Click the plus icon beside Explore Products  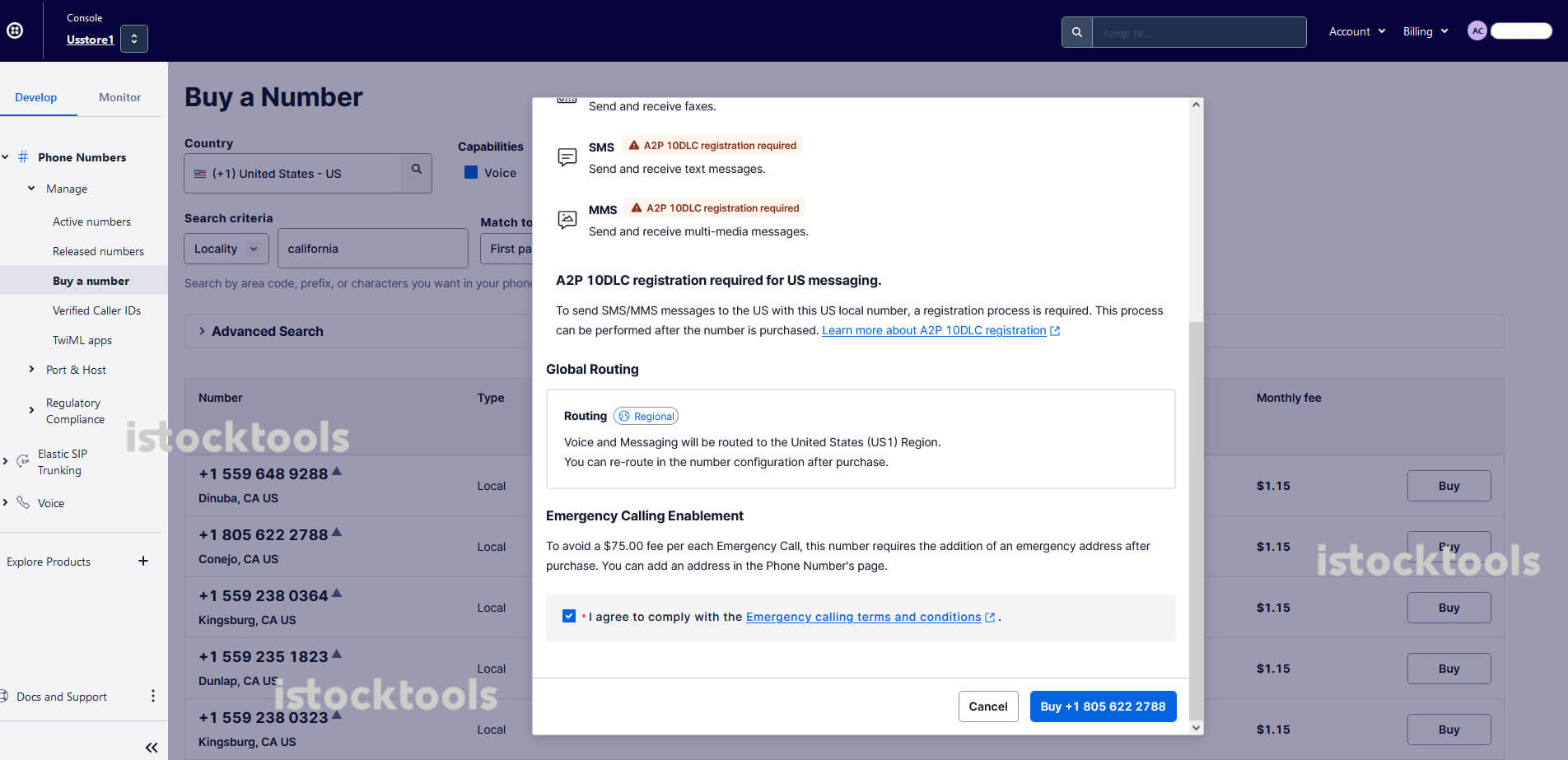point(143,561)
